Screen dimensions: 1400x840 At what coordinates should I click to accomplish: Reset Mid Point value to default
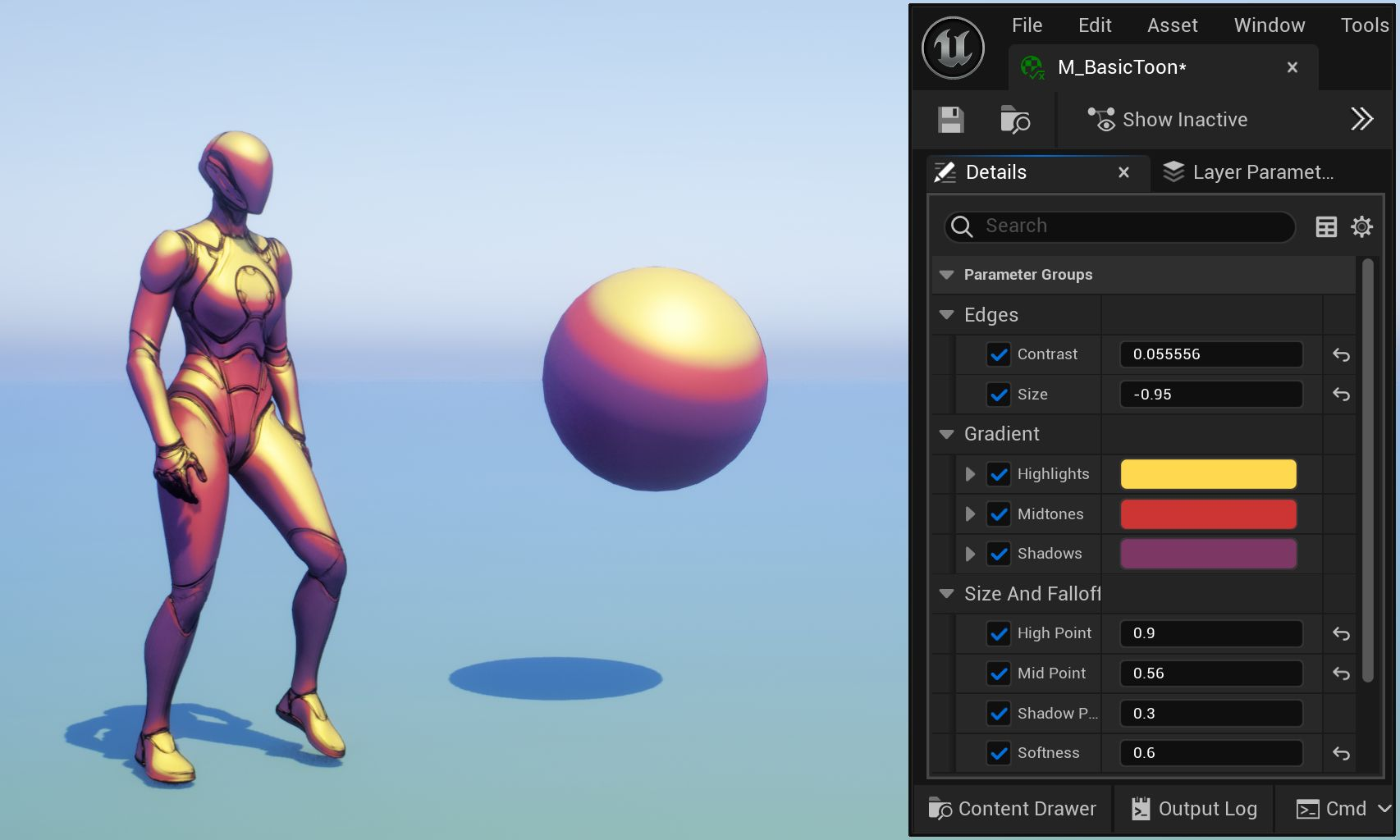pos(1341,673)
